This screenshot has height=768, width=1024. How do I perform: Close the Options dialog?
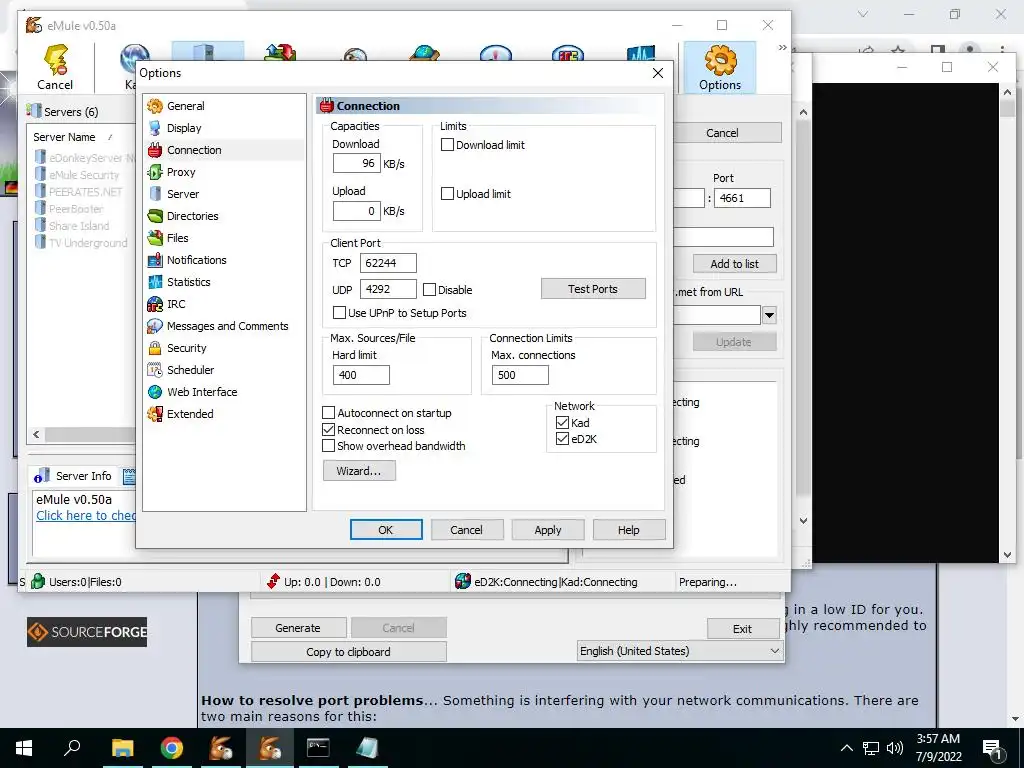658,73
